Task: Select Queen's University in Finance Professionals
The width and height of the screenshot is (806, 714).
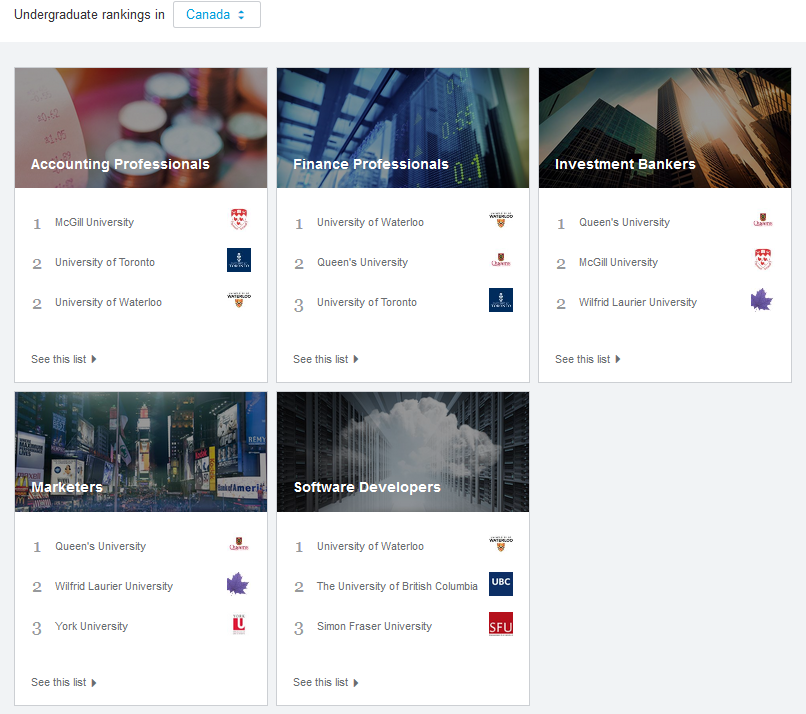Action: point(362,262)
